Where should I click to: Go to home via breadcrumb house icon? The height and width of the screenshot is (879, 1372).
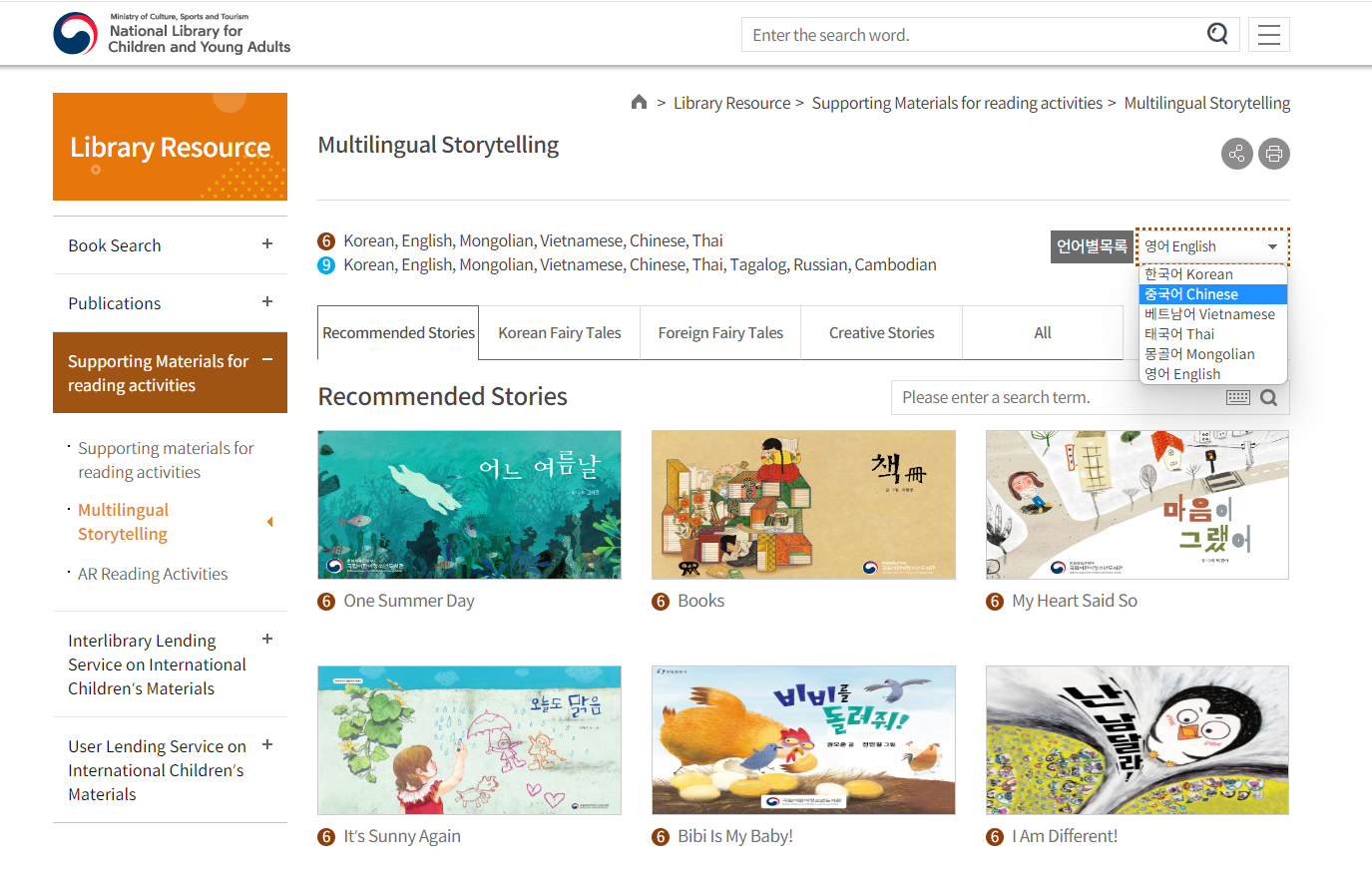pyautogui.click(x=640, y=102)
